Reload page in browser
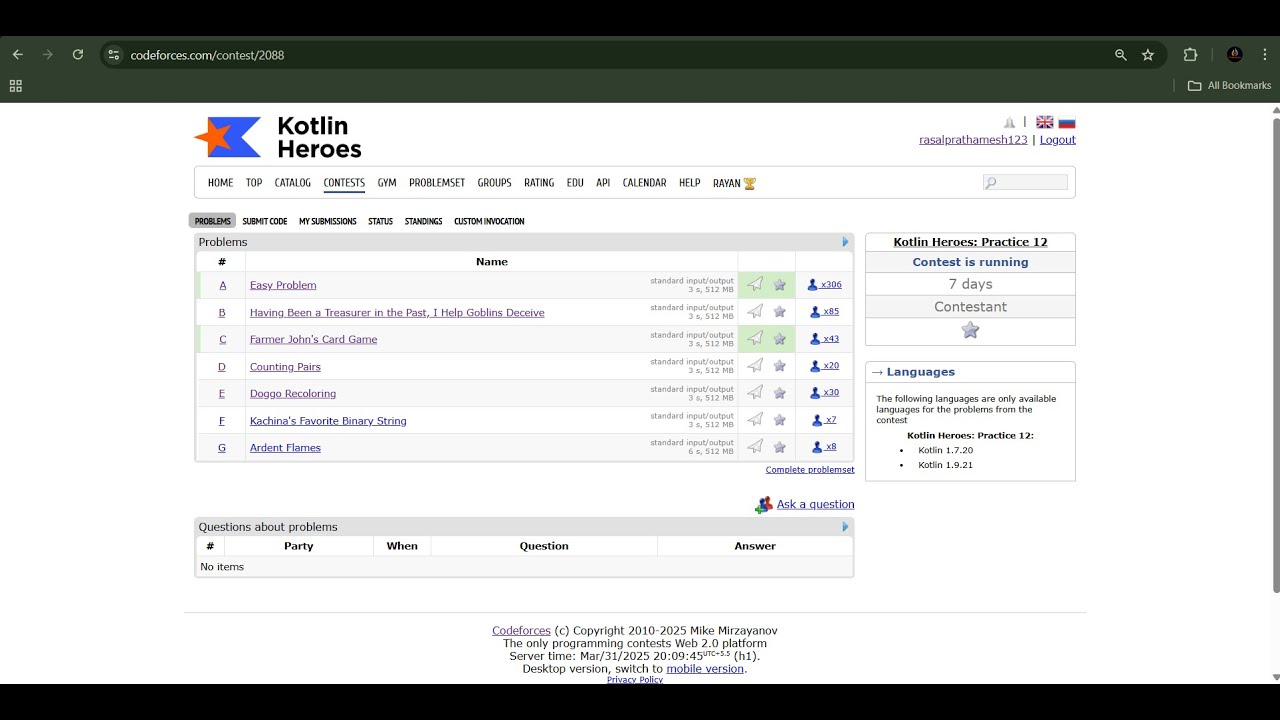 78,55
